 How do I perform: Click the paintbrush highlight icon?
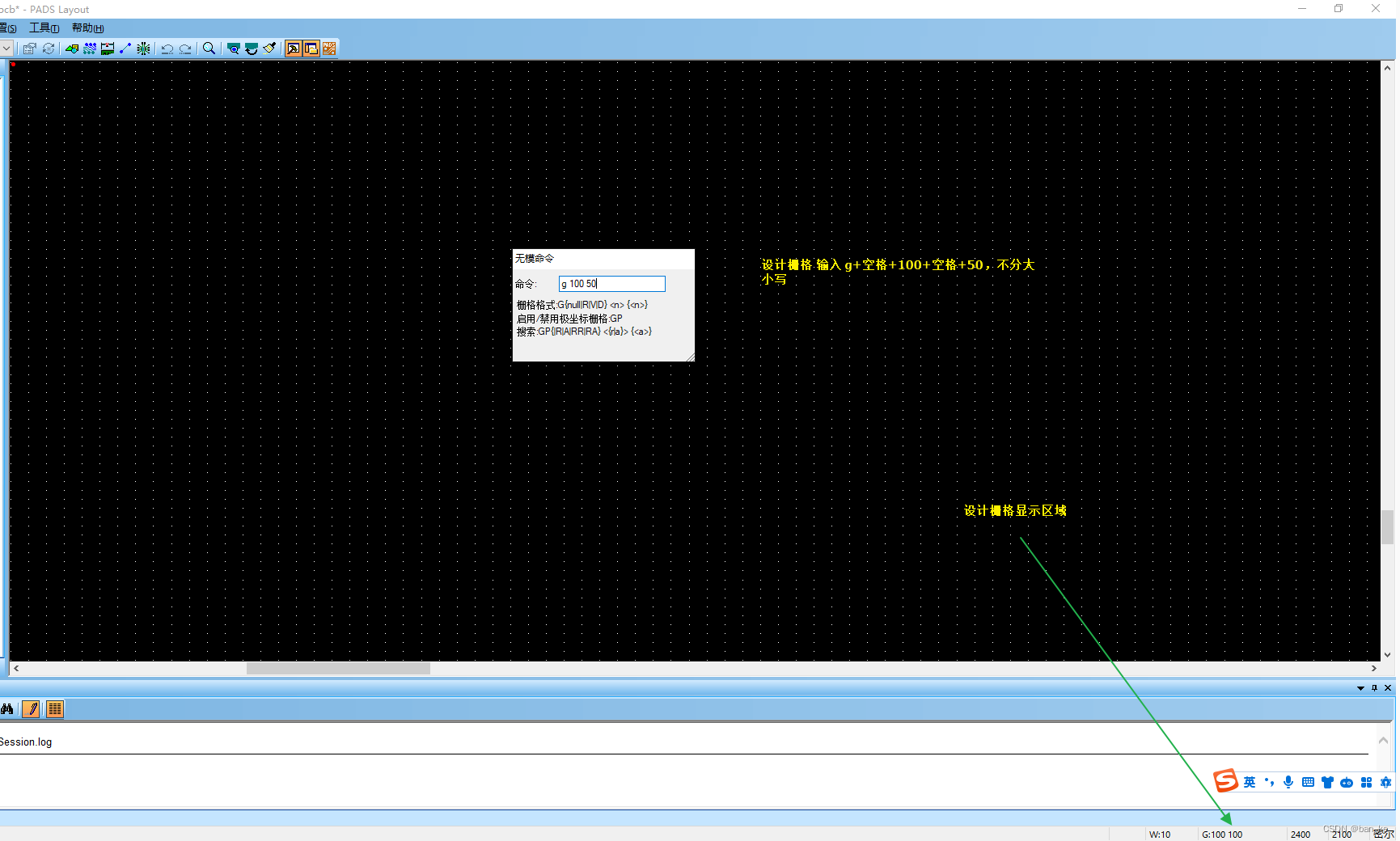pos(269,49)
